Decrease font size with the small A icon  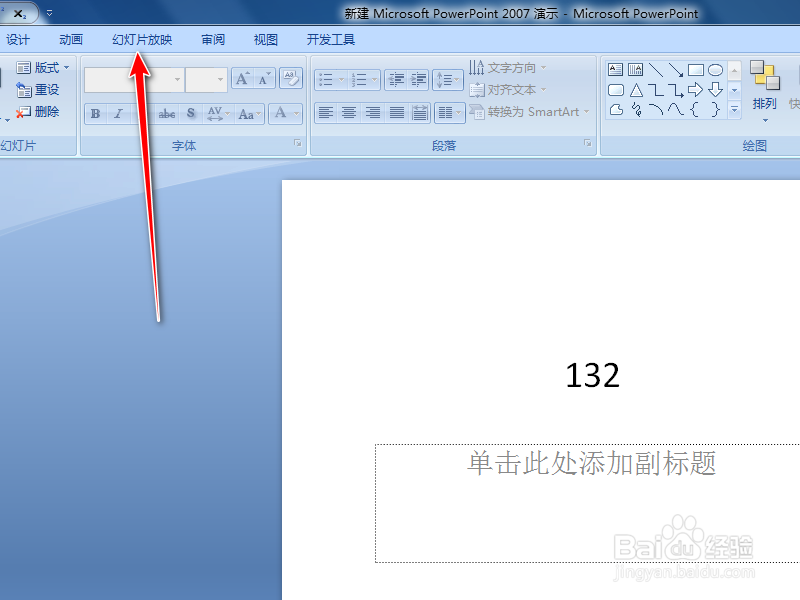click(264, 79)
